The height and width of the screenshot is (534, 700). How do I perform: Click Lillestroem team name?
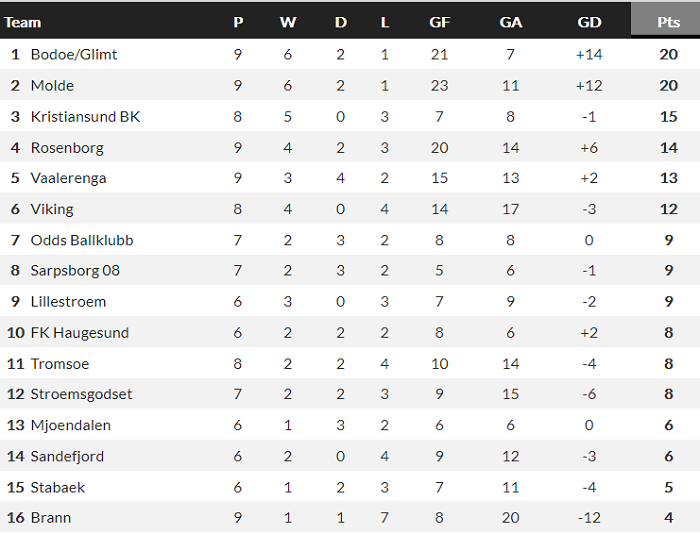point(68,301)
